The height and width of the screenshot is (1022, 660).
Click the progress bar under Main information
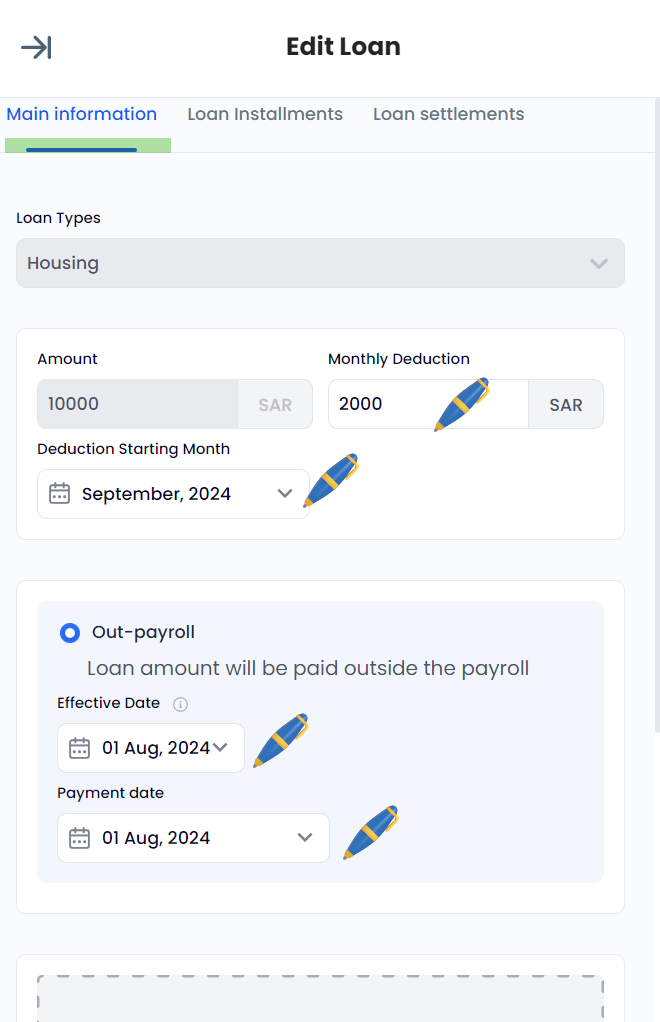click(x=87, y=146)
